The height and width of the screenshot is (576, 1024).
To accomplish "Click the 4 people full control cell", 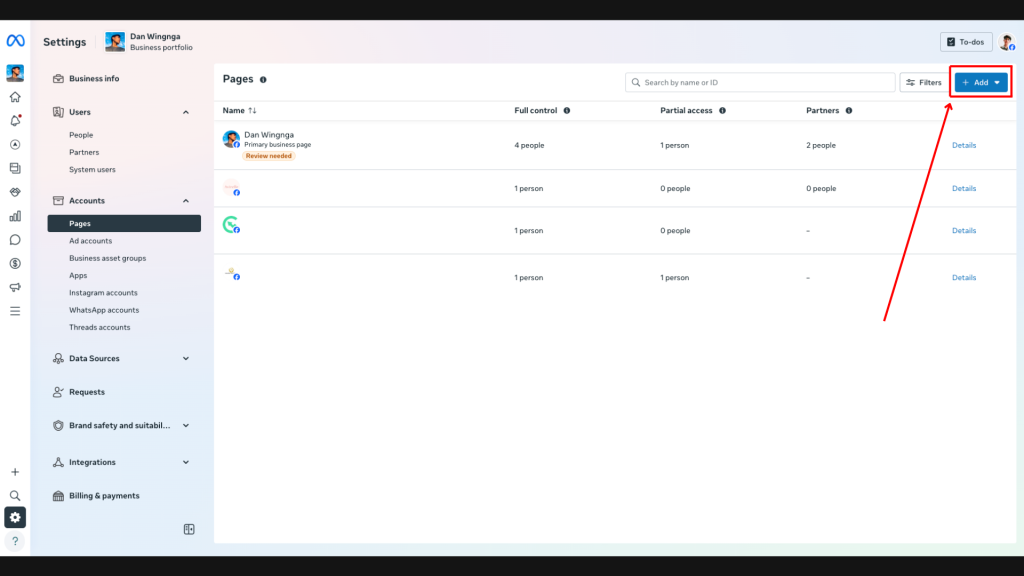I will 529,145.
